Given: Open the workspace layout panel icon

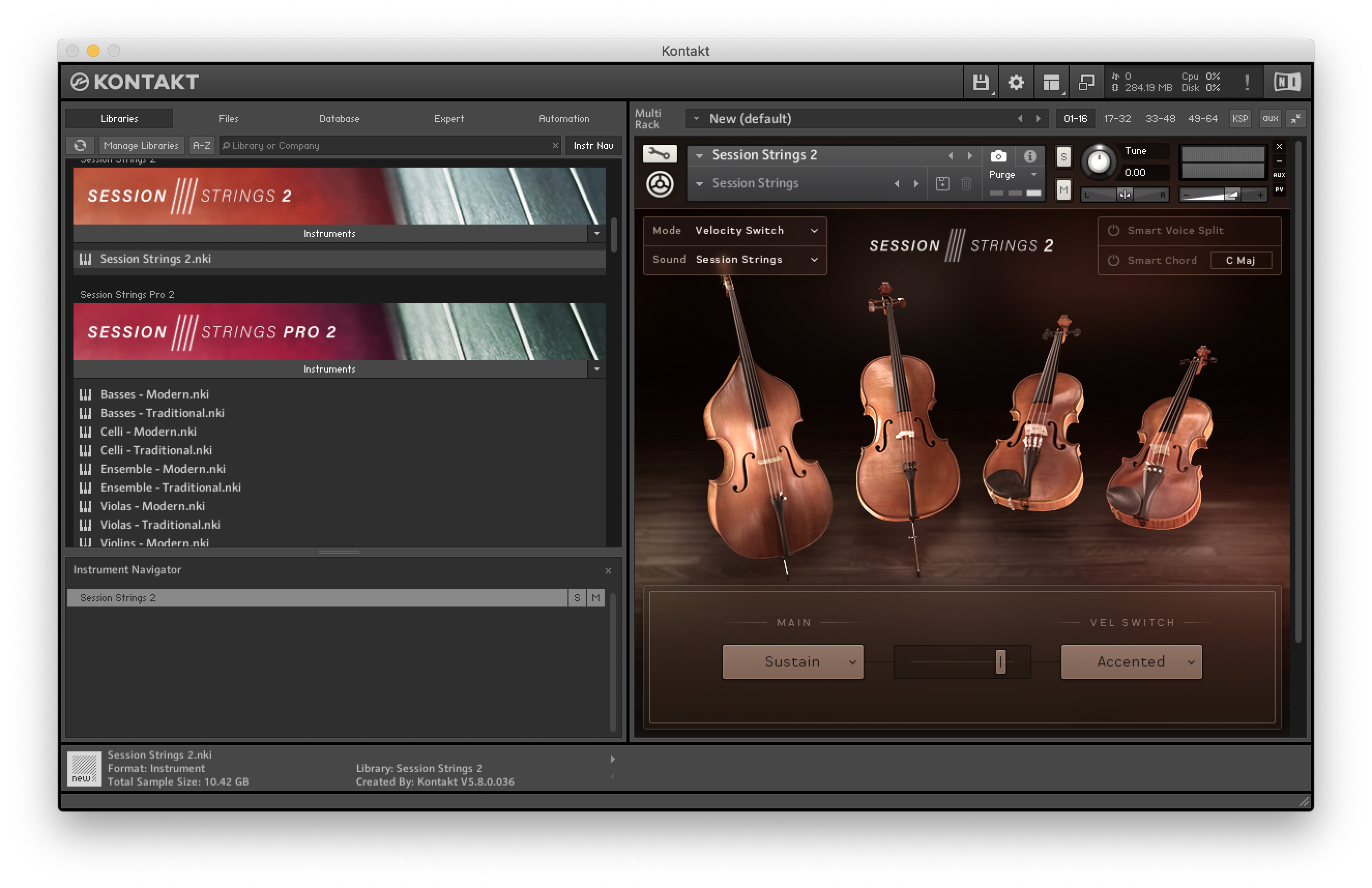Looking at the screenshot, I should (x=1052, y=82).
